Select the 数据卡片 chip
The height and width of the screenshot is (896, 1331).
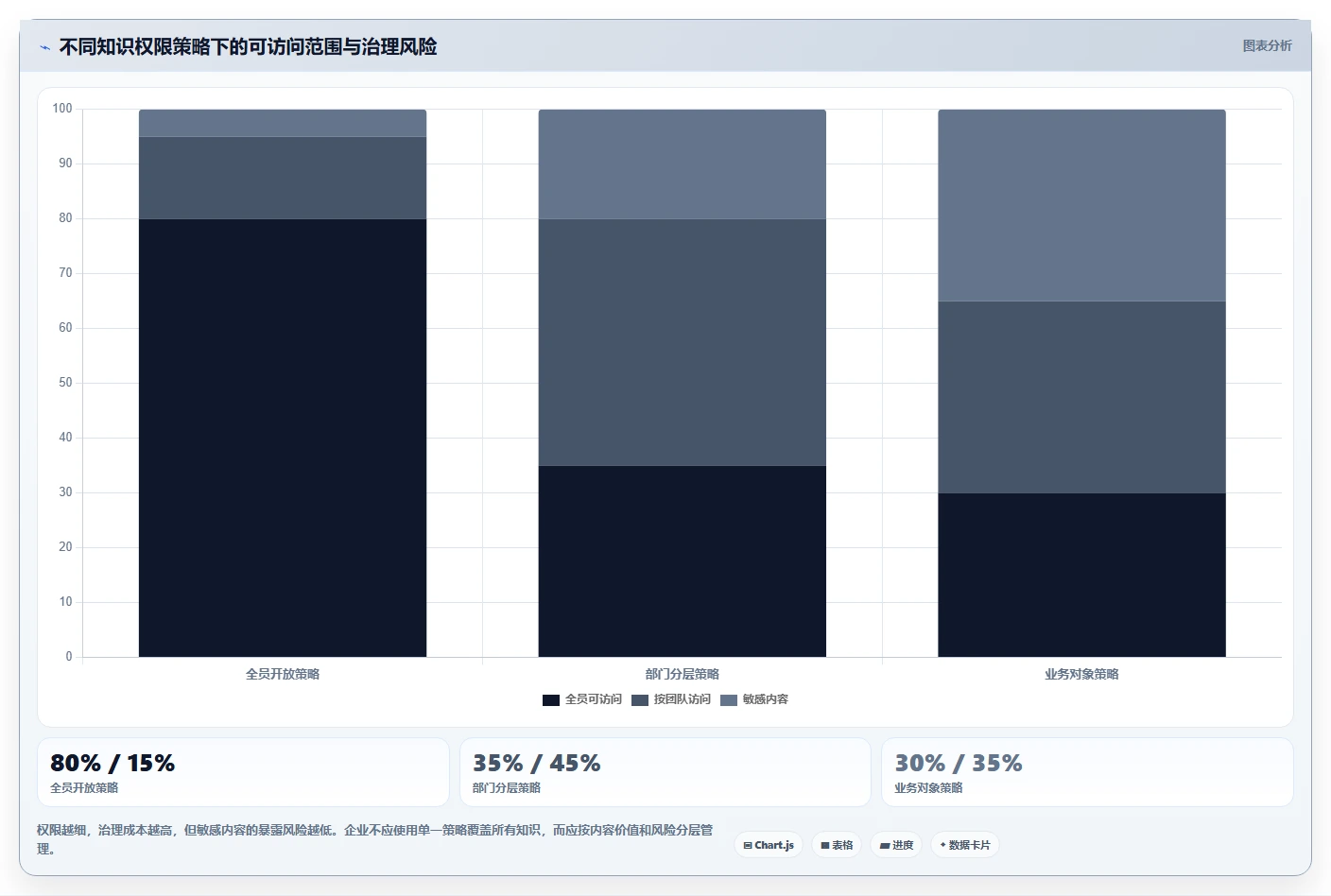coord(965,845)
